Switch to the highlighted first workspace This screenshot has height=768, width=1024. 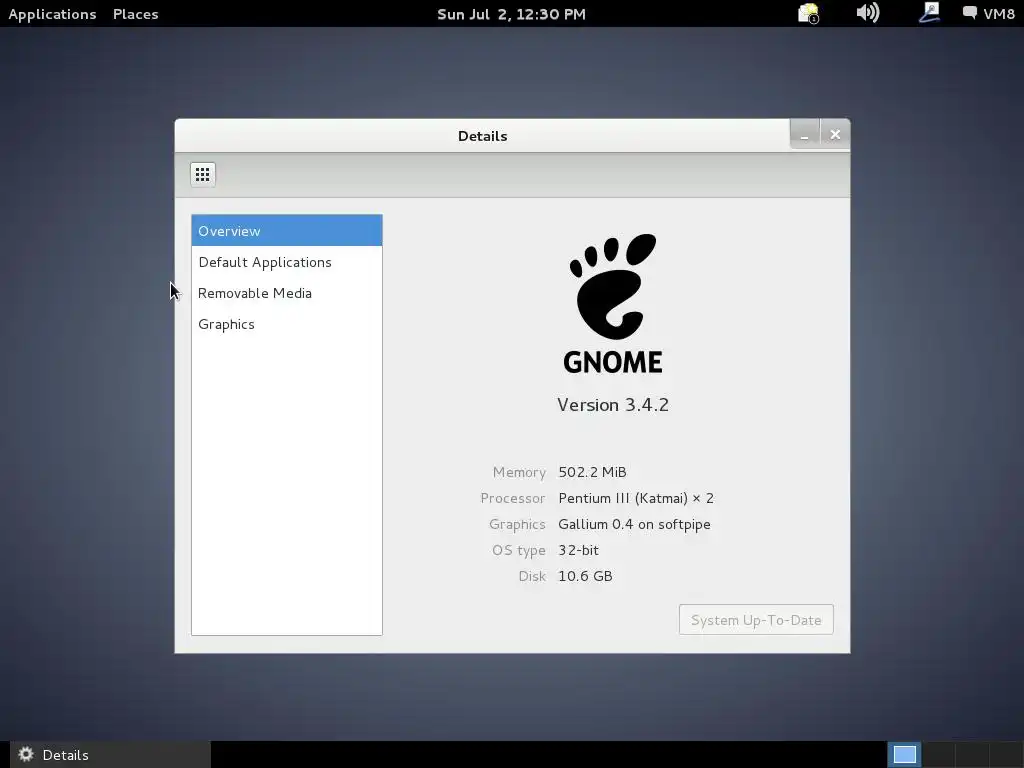pos(904,755)
